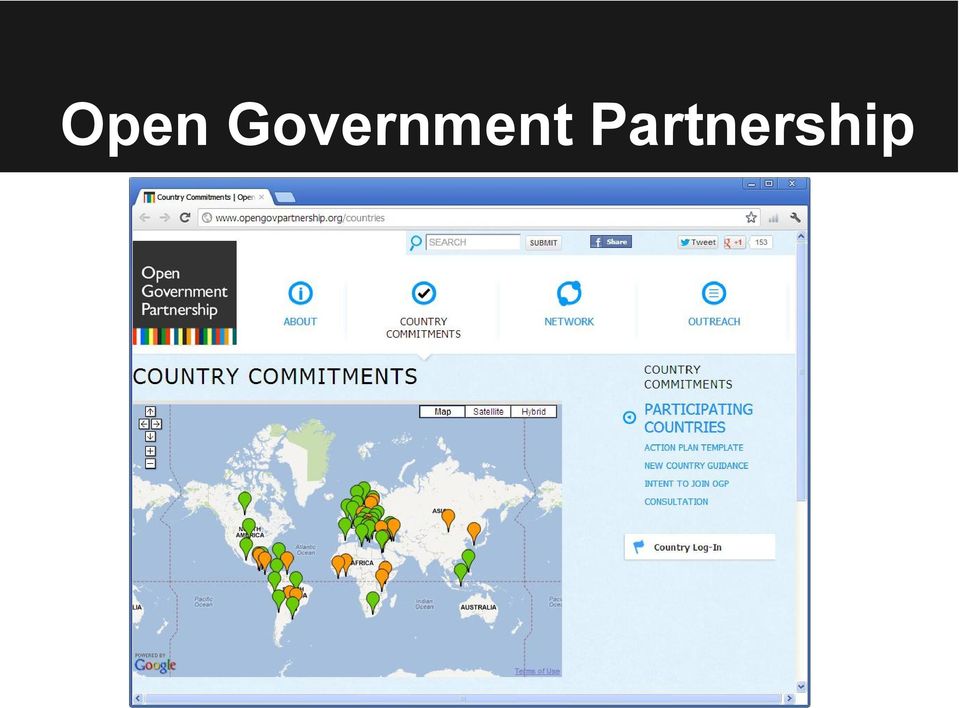Click the Country Commitments checkmark icon
This screenshot has width=960, height=708.
pyautogui.click(x=424, y=293)
